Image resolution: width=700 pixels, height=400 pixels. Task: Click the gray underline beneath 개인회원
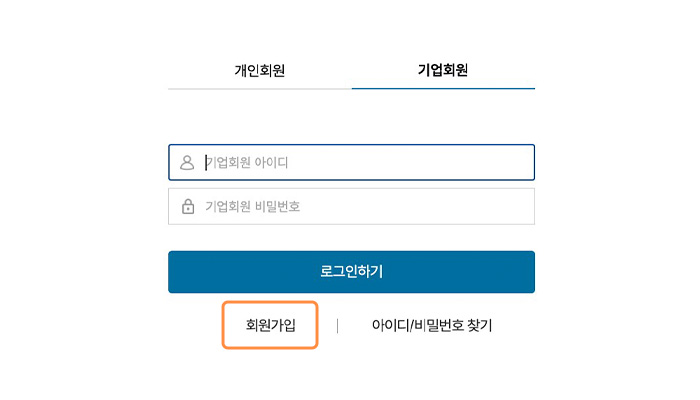click(260, 89)
